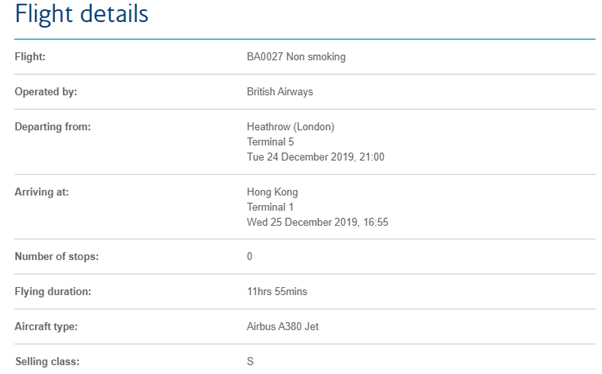Click the Departing from: label
The image size is (602, 374).
point(53,127)
